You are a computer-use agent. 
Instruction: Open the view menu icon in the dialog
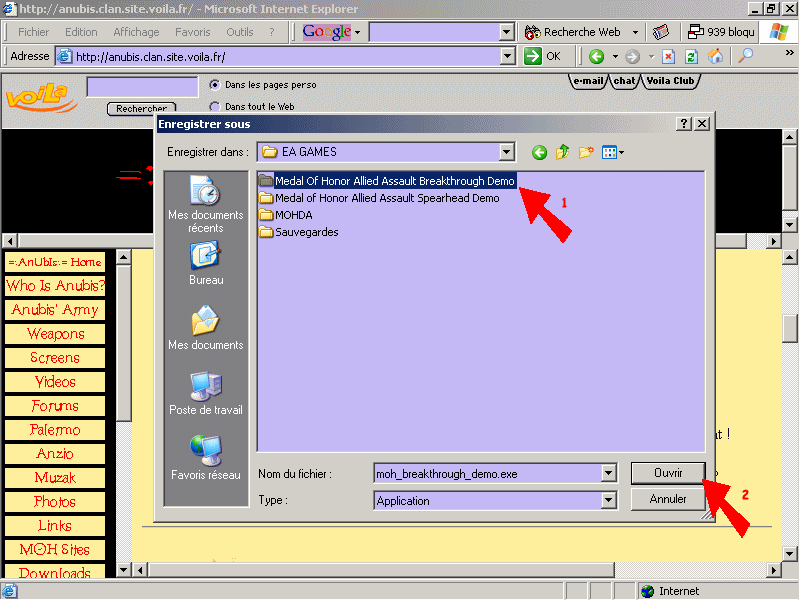coord(613,152)
